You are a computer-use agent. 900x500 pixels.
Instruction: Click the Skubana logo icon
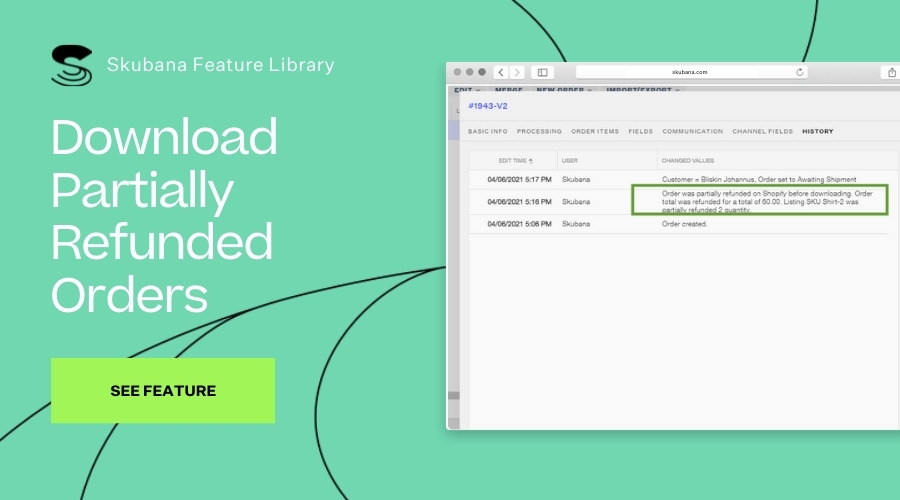[72, 65]
